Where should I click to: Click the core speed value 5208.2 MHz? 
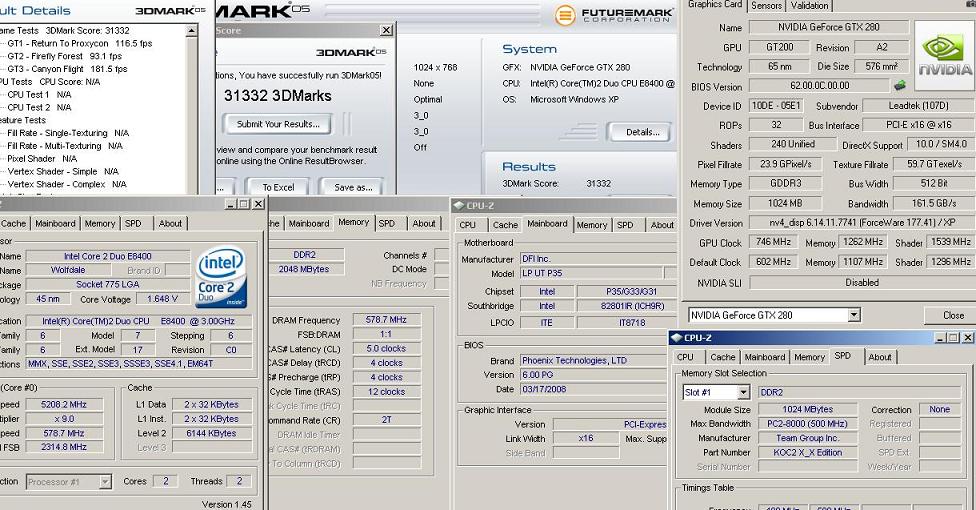click(63, 404)
